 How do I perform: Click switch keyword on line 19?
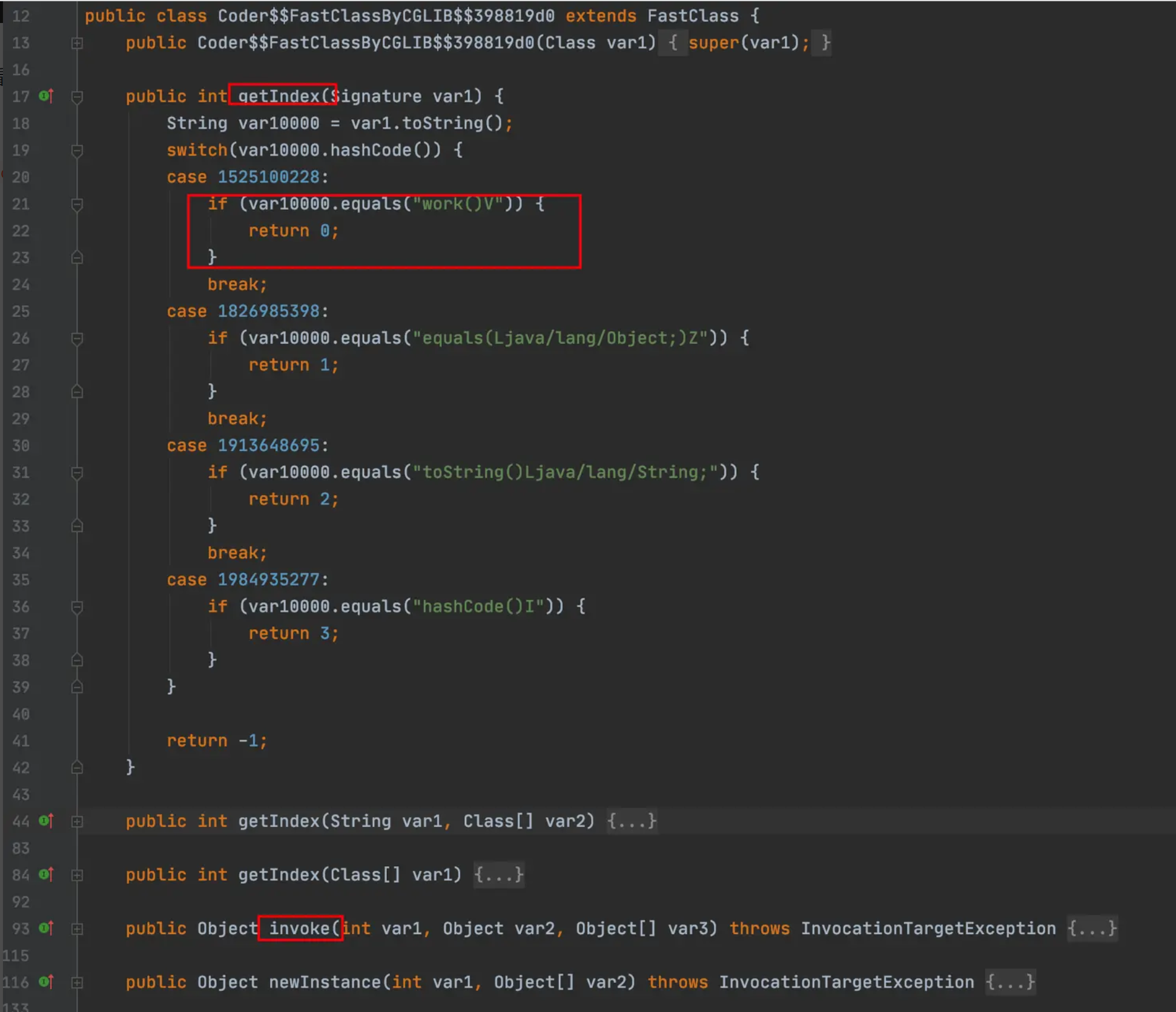tap(197, 149)
